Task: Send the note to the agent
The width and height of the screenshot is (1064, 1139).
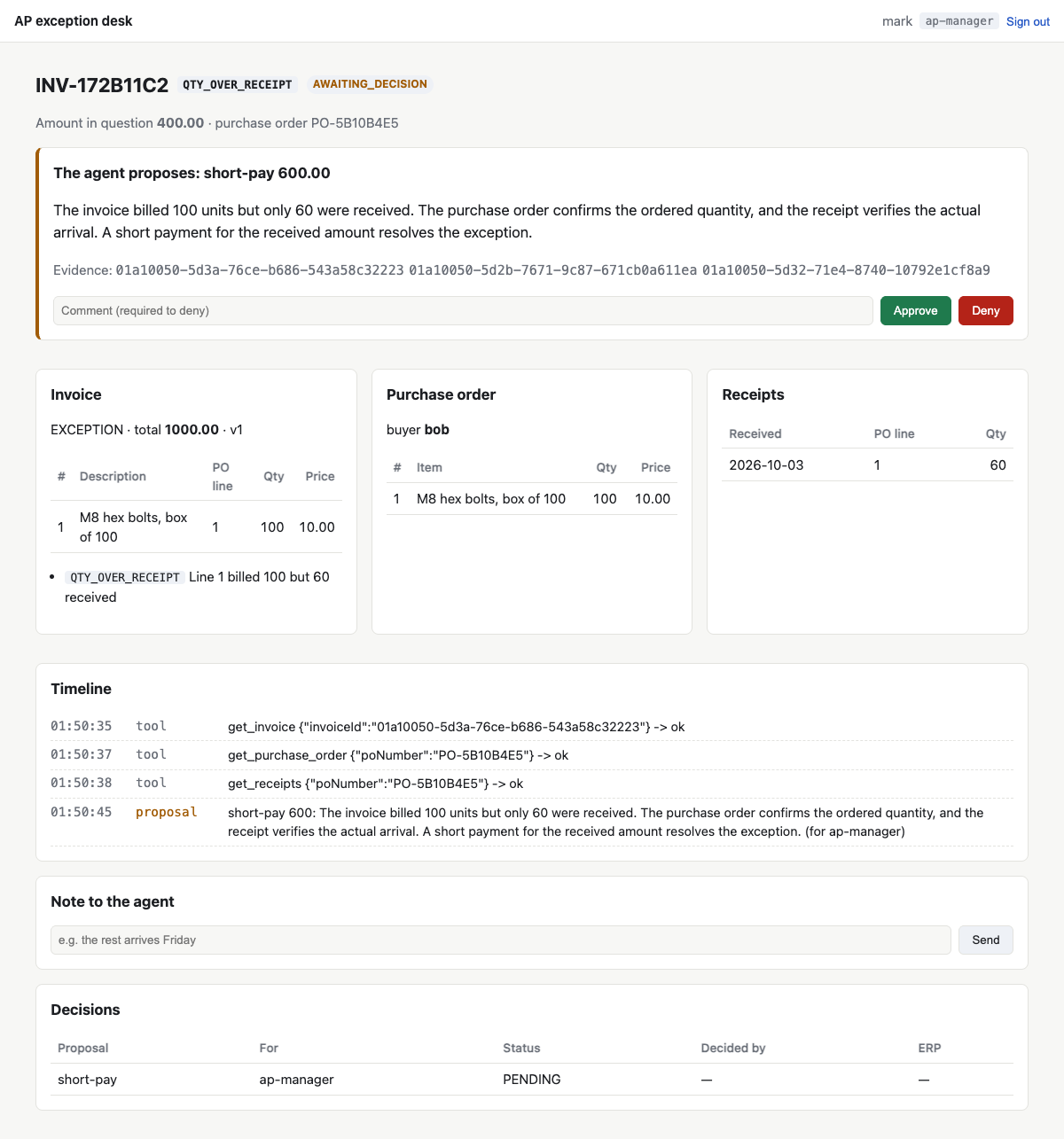Action: (x=985, y=940)
